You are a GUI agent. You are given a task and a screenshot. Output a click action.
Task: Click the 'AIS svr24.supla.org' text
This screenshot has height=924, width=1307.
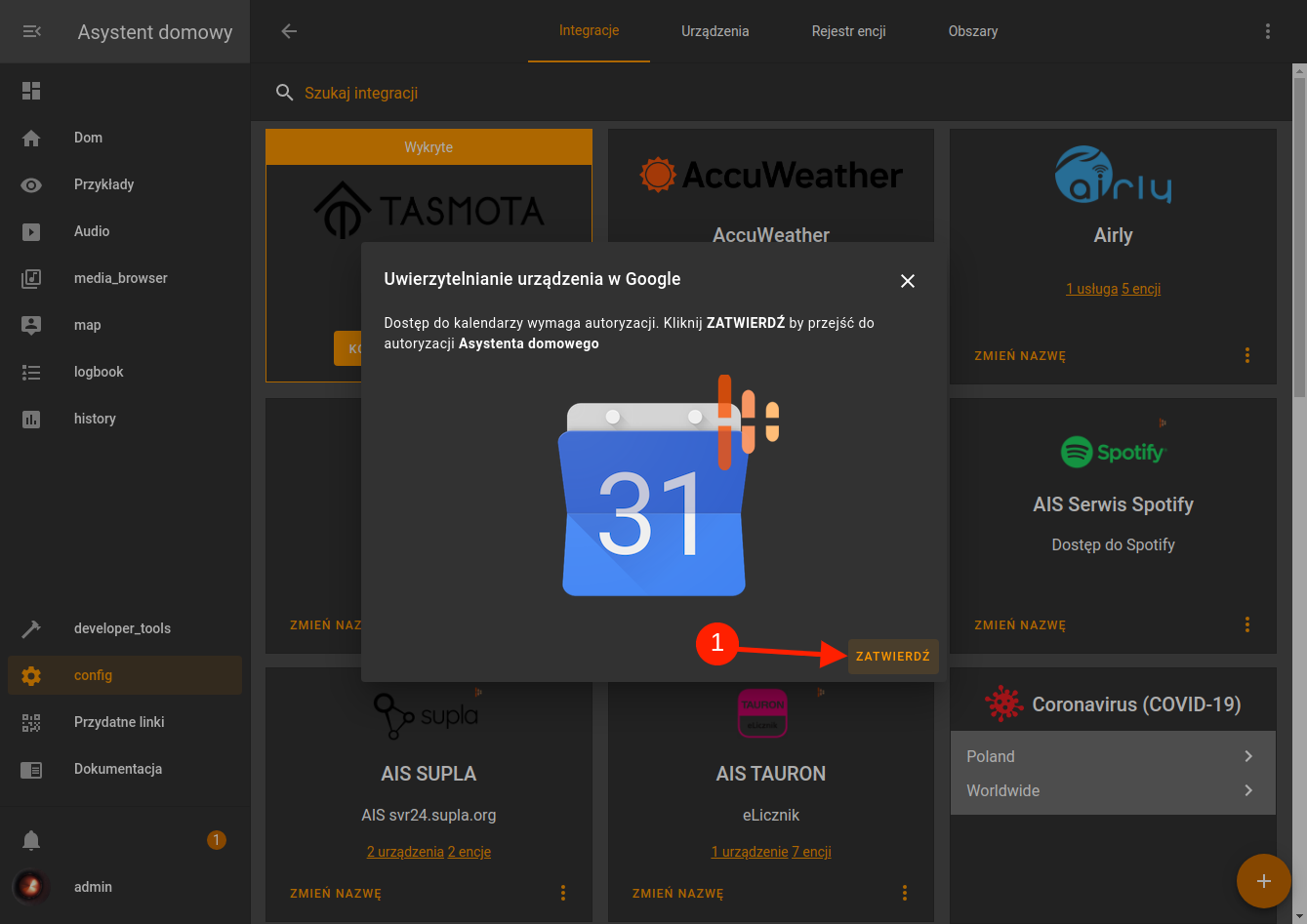click(x=429, y=815)
